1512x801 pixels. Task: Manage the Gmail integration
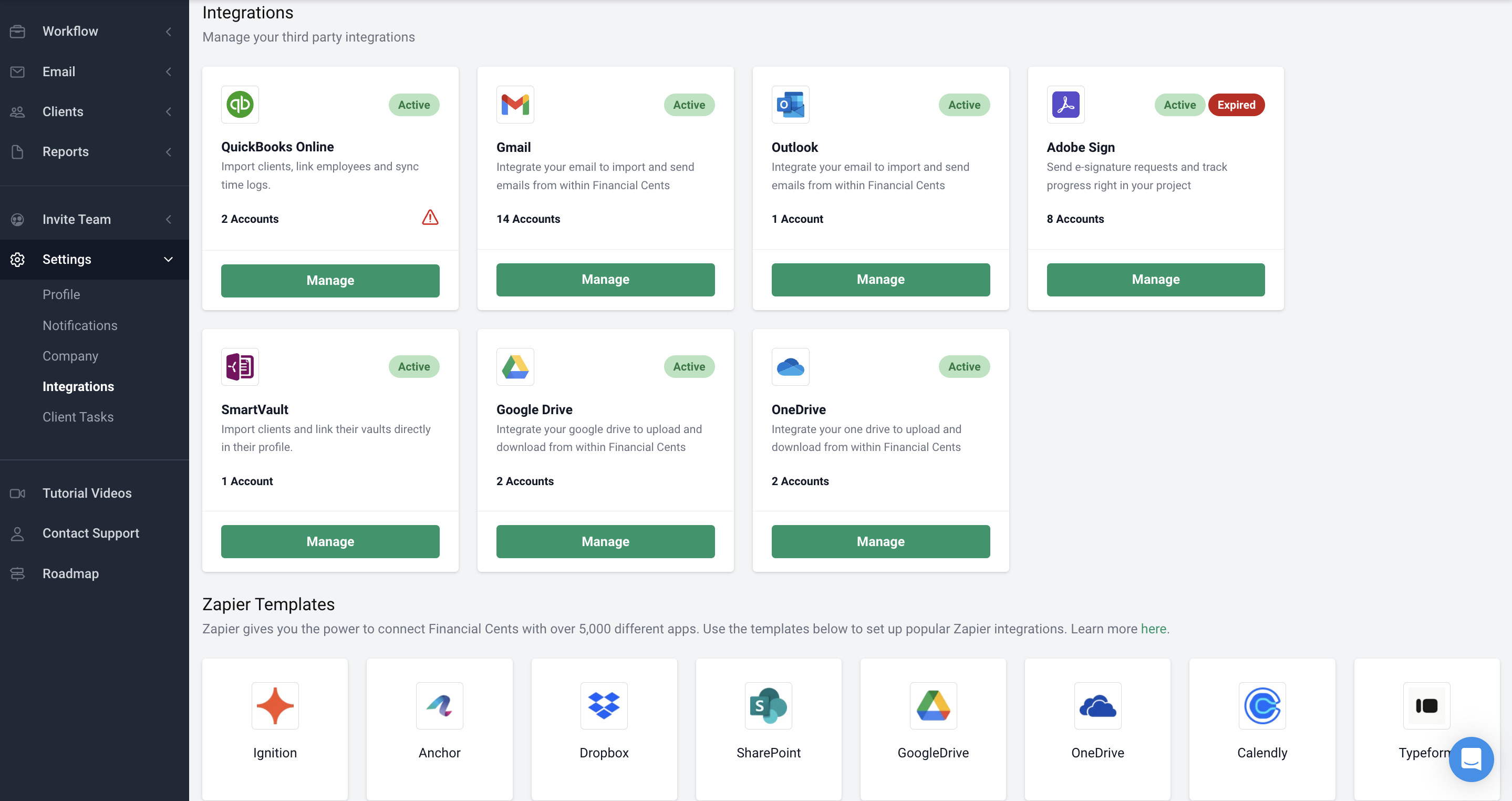[605, 280]
